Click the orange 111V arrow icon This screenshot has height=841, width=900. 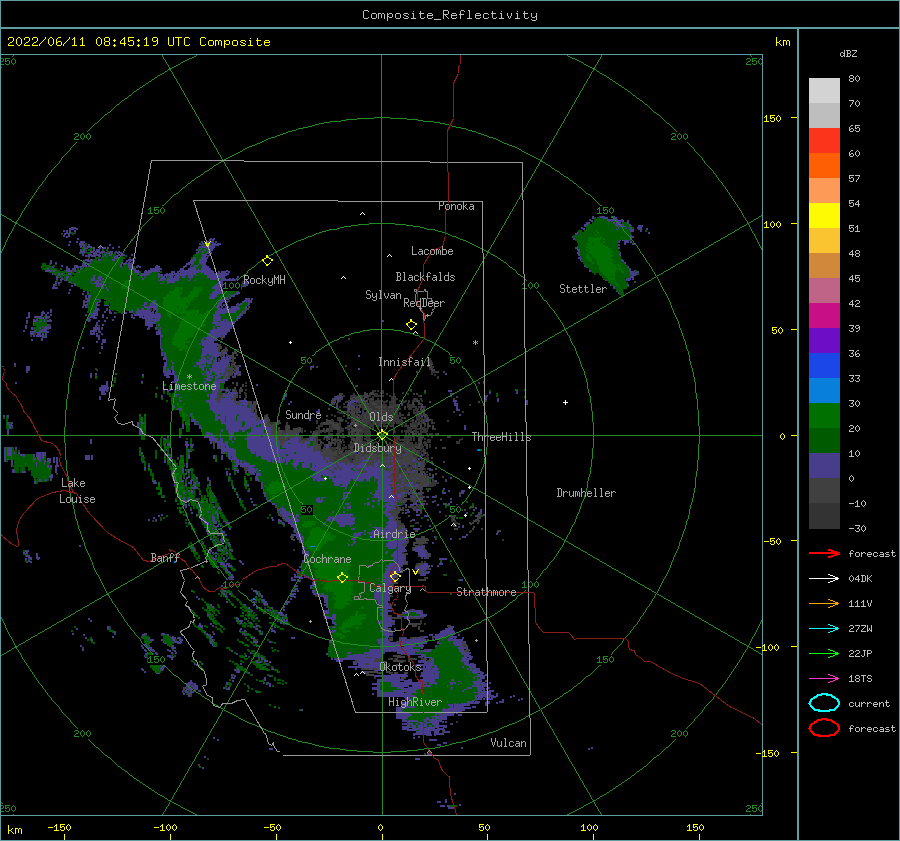point(824,603)
